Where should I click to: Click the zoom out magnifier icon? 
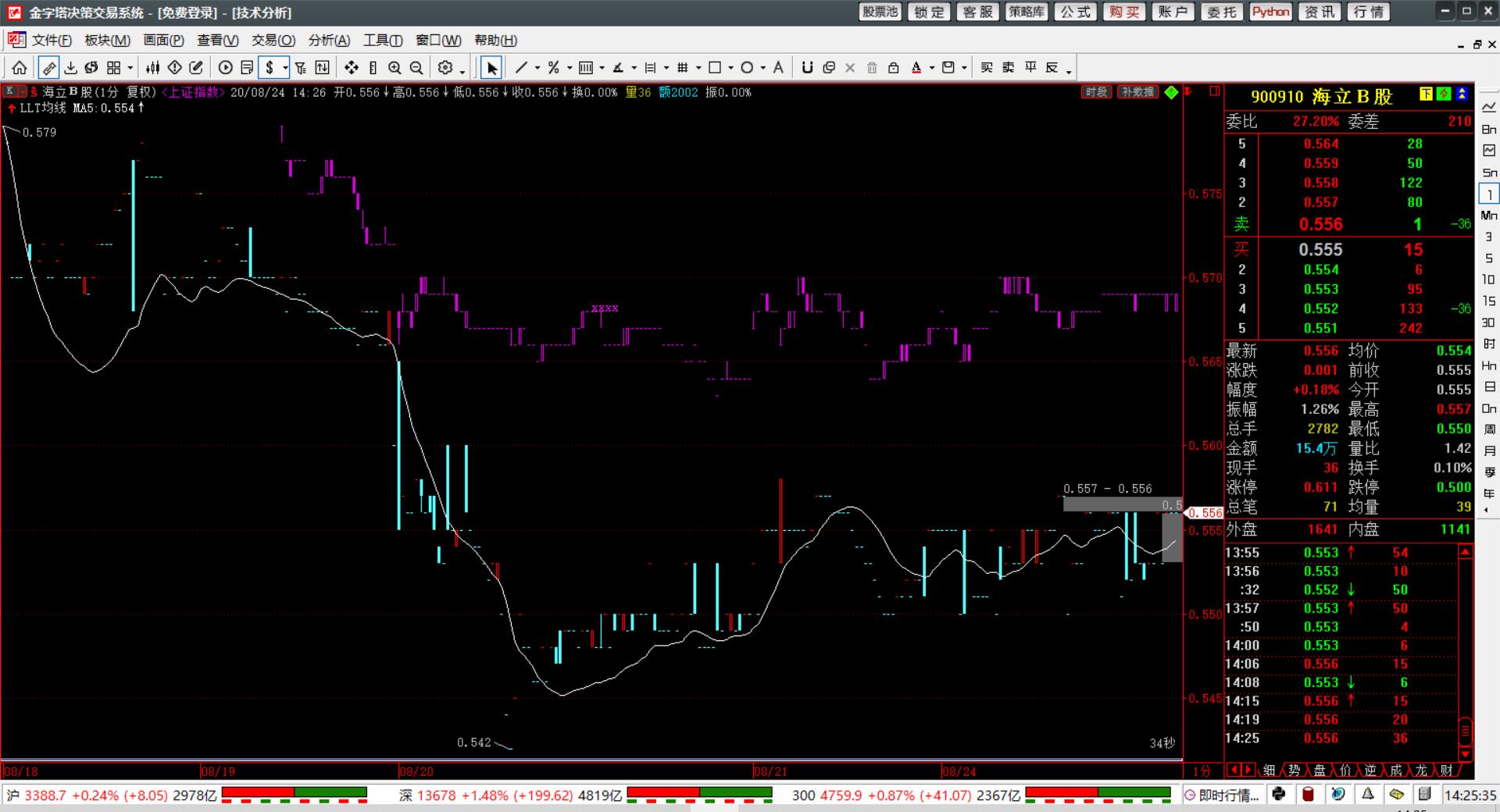coord(416,68)
